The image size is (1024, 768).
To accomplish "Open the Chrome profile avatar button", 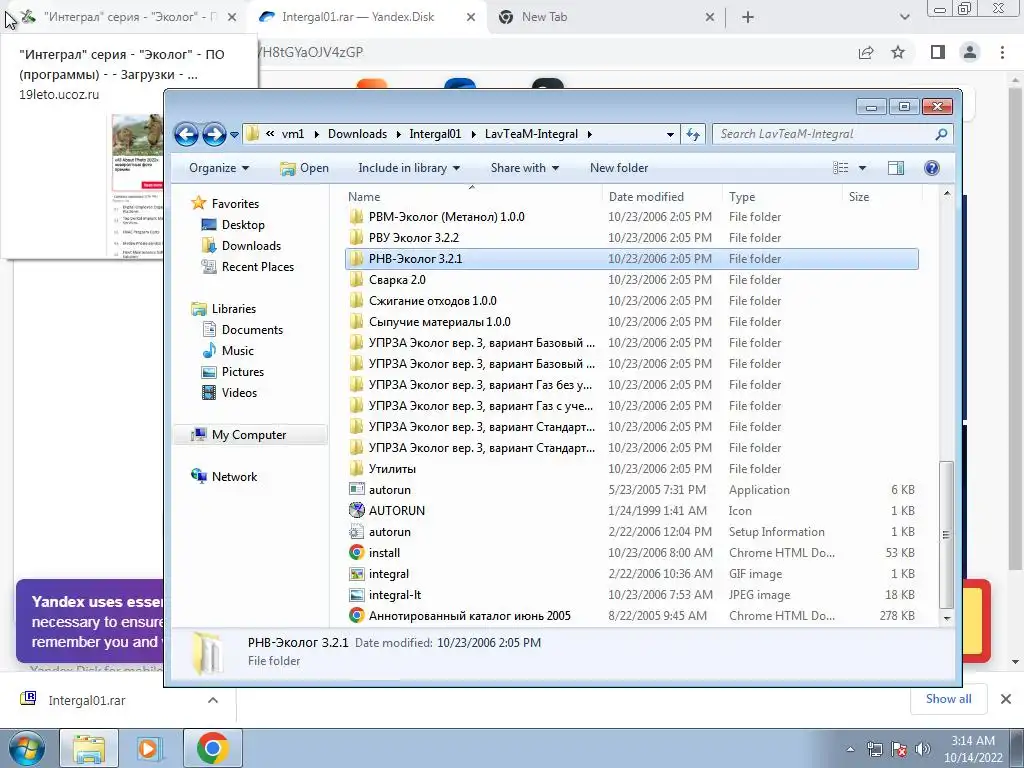I will [x=970, y=52].
